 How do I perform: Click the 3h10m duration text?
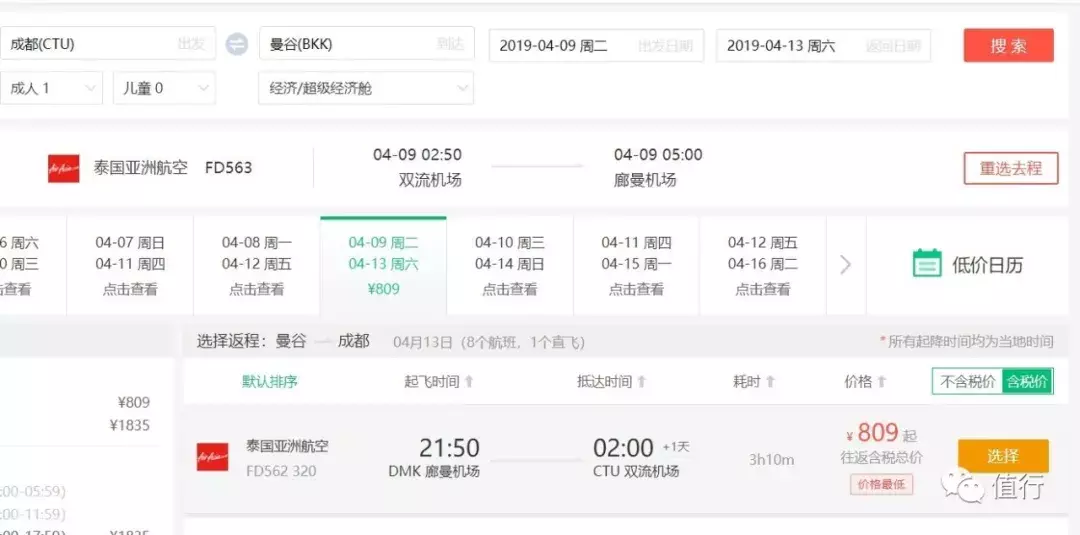[x=771, y=459]
